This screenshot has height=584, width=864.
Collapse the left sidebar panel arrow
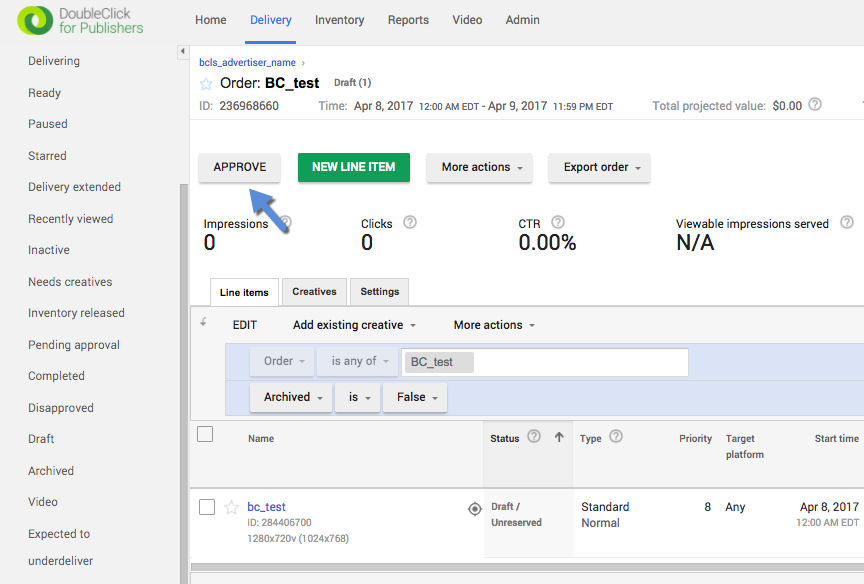(182, 52)
